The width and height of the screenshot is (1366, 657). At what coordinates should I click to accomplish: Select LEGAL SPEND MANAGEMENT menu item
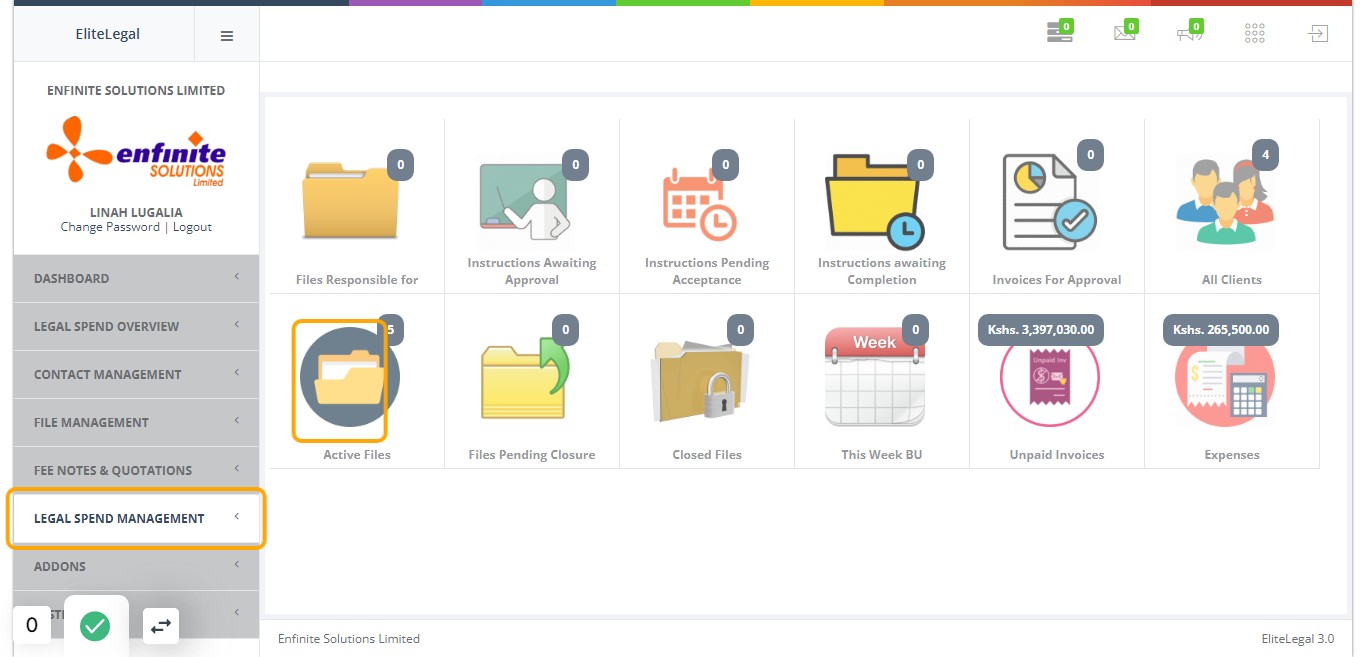136,518
